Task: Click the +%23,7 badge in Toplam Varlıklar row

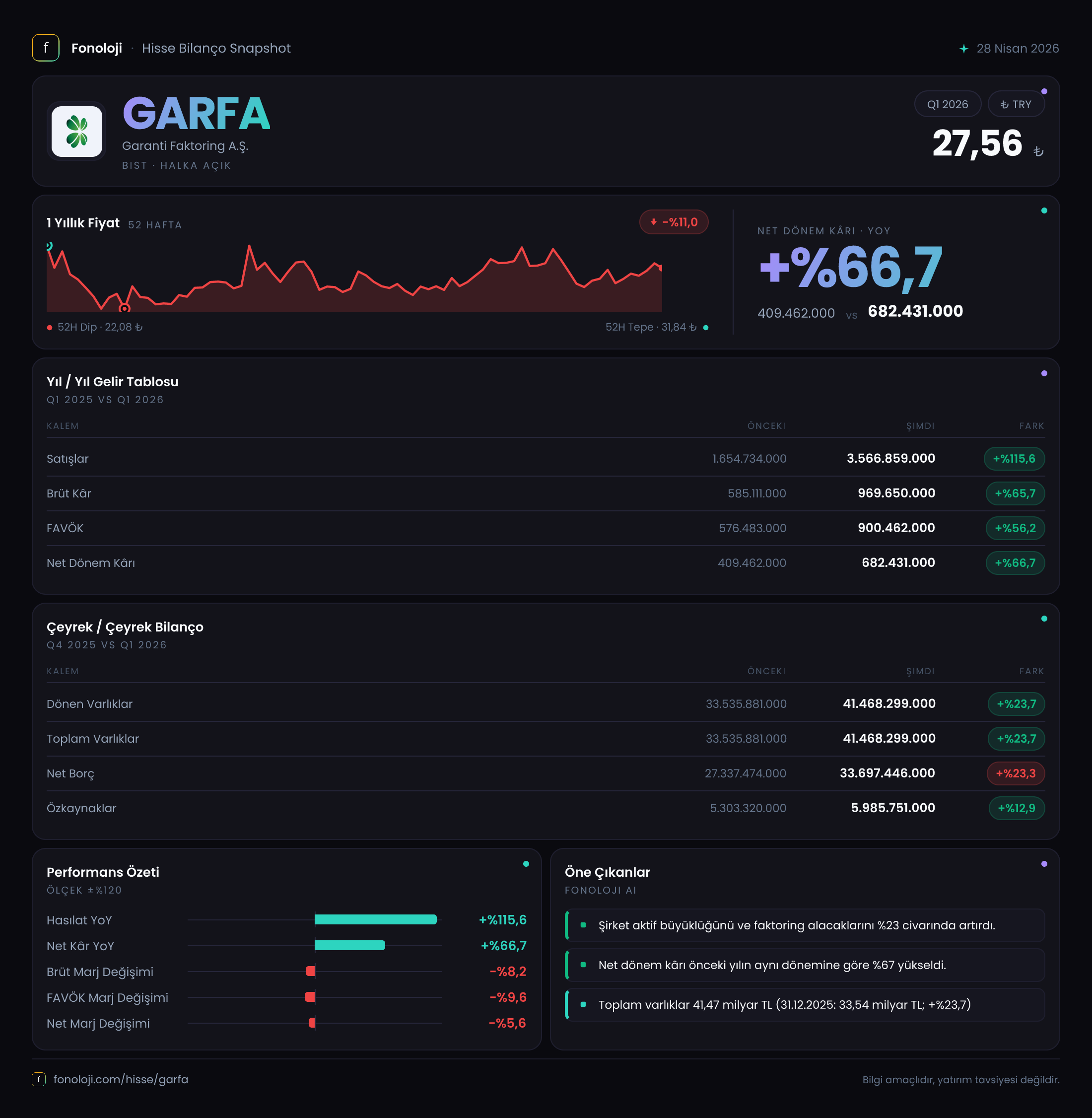Action: click(1016, 739)
